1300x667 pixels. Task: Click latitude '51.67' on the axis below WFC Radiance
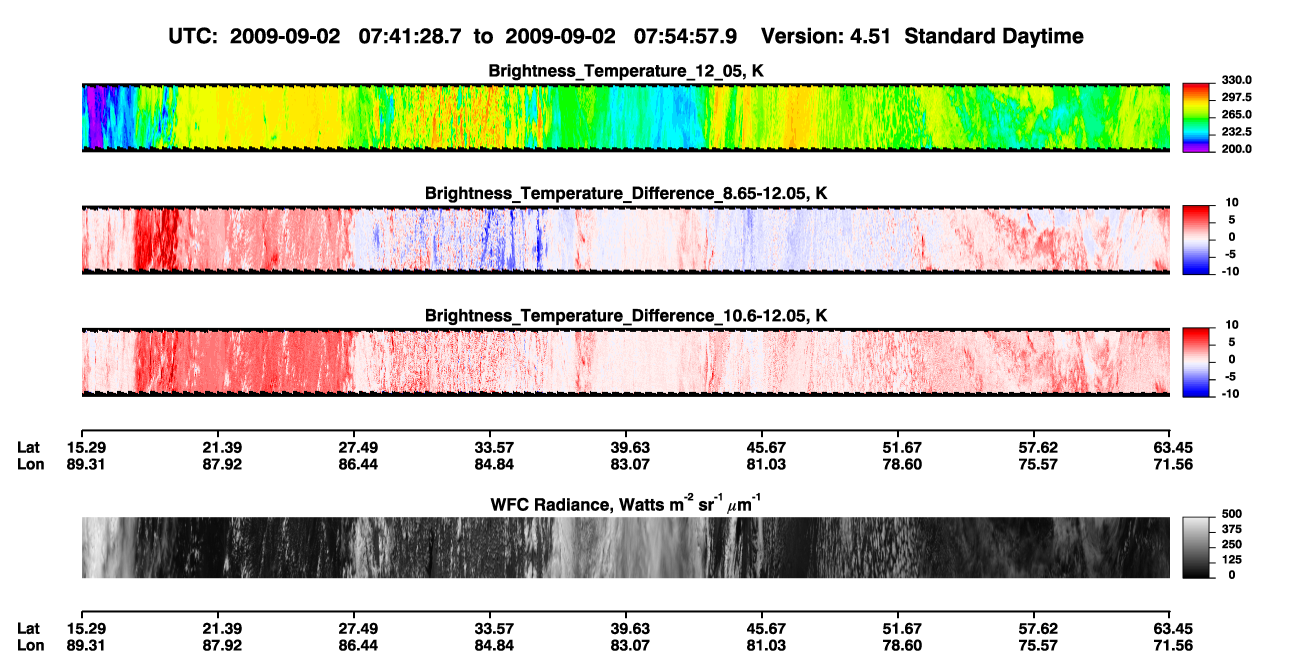(901, 628)
